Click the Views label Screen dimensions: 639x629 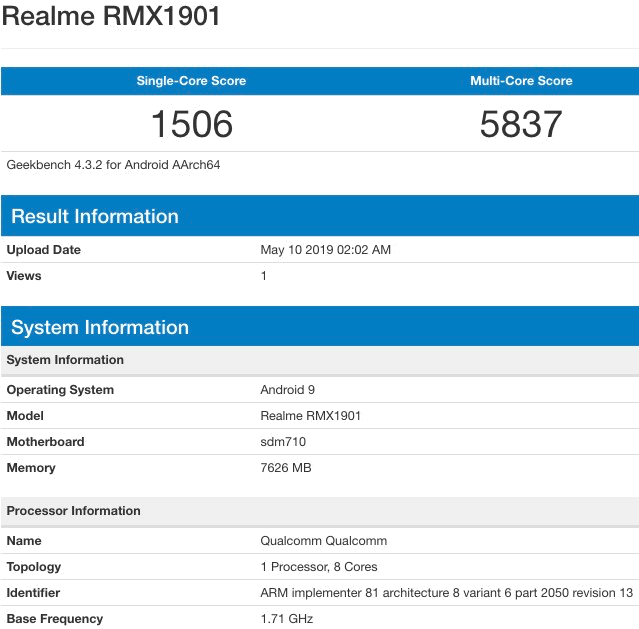click(24, 276)
